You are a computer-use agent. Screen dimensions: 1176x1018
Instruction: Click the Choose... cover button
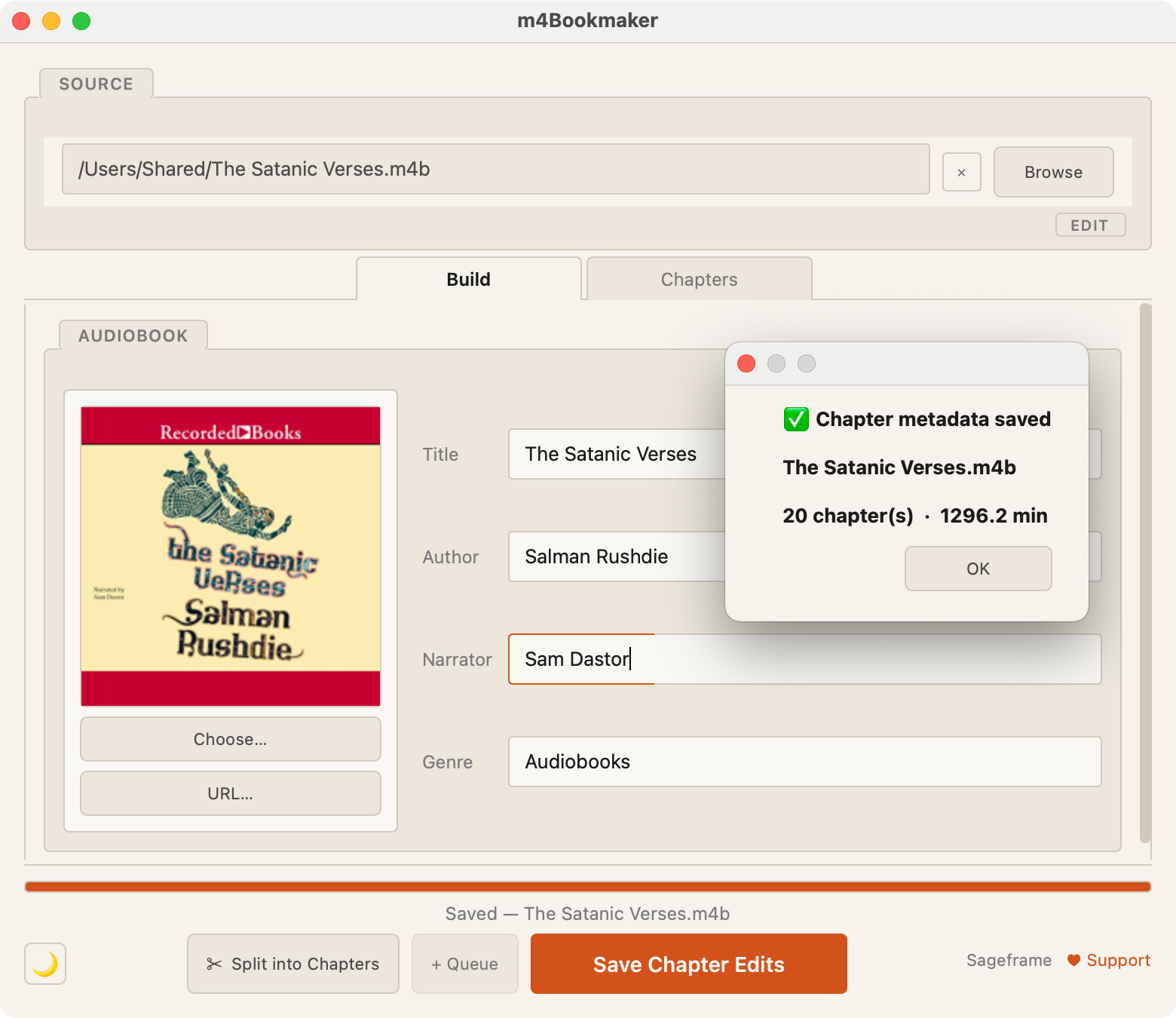click(x=231, y=739)
